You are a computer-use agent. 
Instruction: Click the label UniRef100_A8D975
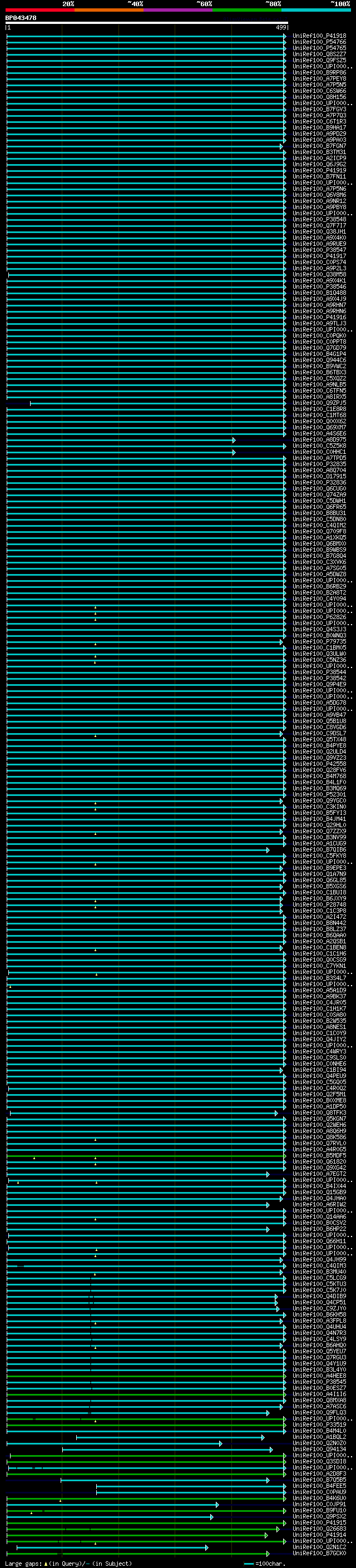(x=319, y=440)
